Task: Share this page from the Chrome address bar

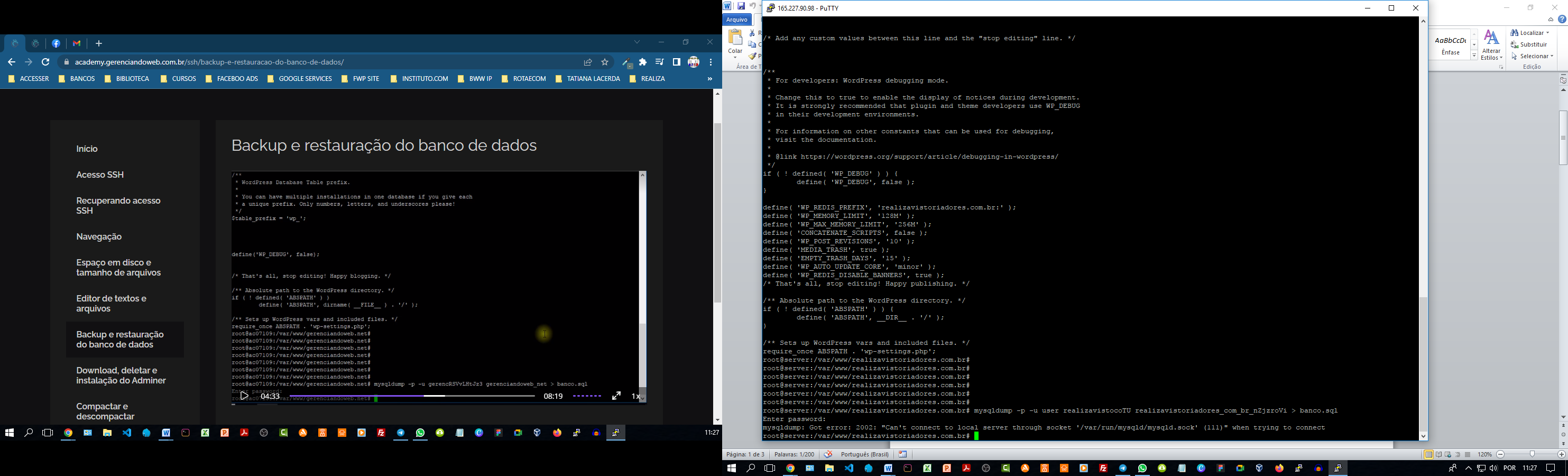Action: [x=587, y=62]
